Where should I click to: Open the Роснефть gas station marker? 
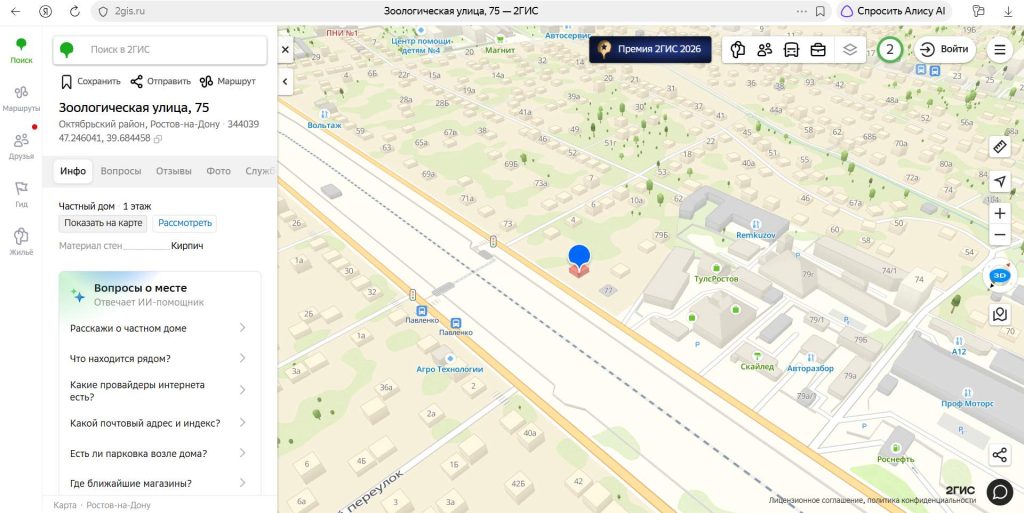coord(896,448)
